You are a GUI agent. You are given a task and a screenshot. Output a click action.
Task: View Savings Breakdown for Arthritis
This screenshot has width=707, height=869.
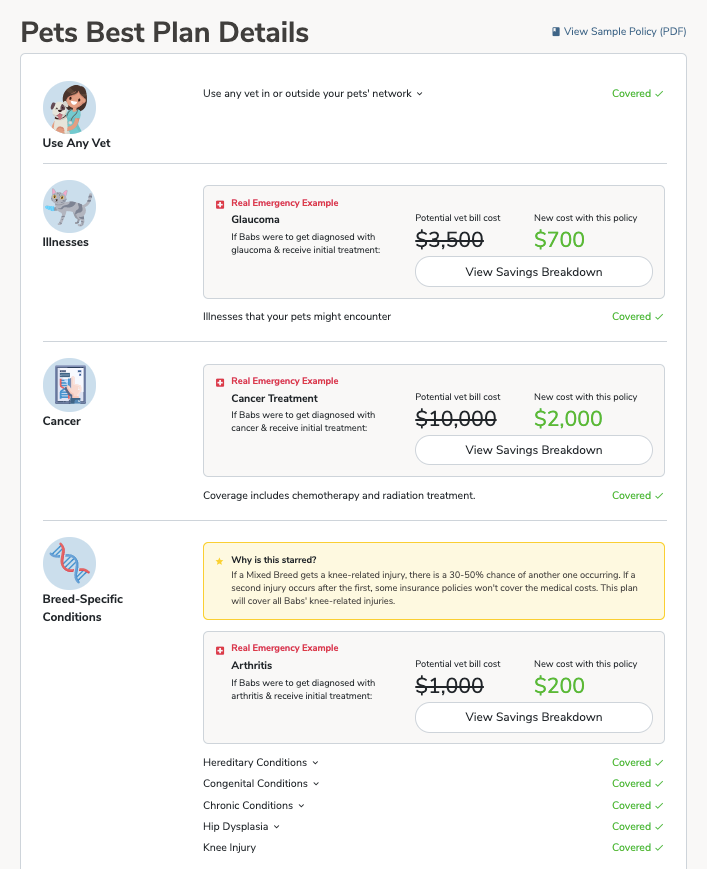pyautogui.click(x=533, y=717)
